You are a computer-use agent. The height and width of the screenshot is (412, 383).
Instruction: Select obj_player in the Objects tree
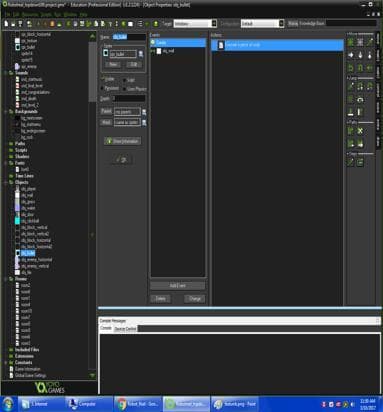(28, 189)
